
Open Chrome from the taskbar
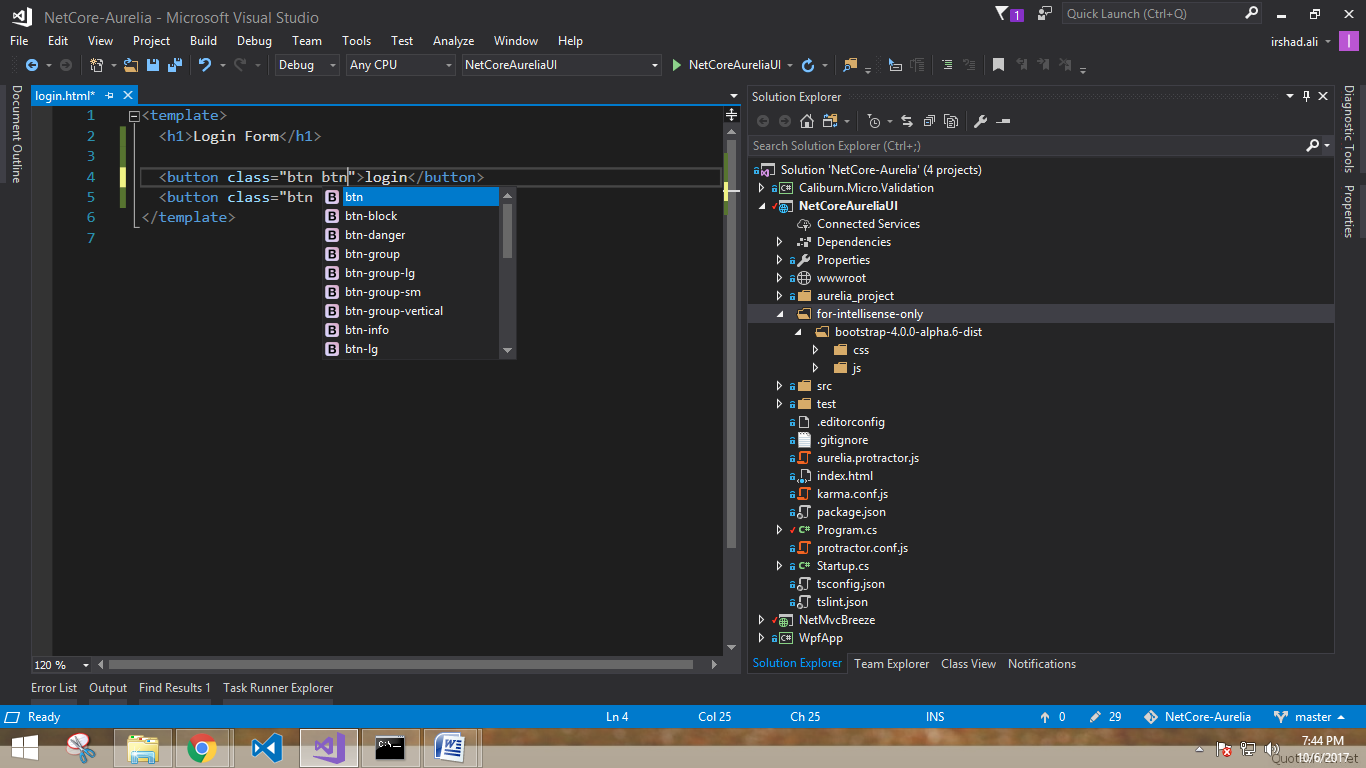coord(202,747)
